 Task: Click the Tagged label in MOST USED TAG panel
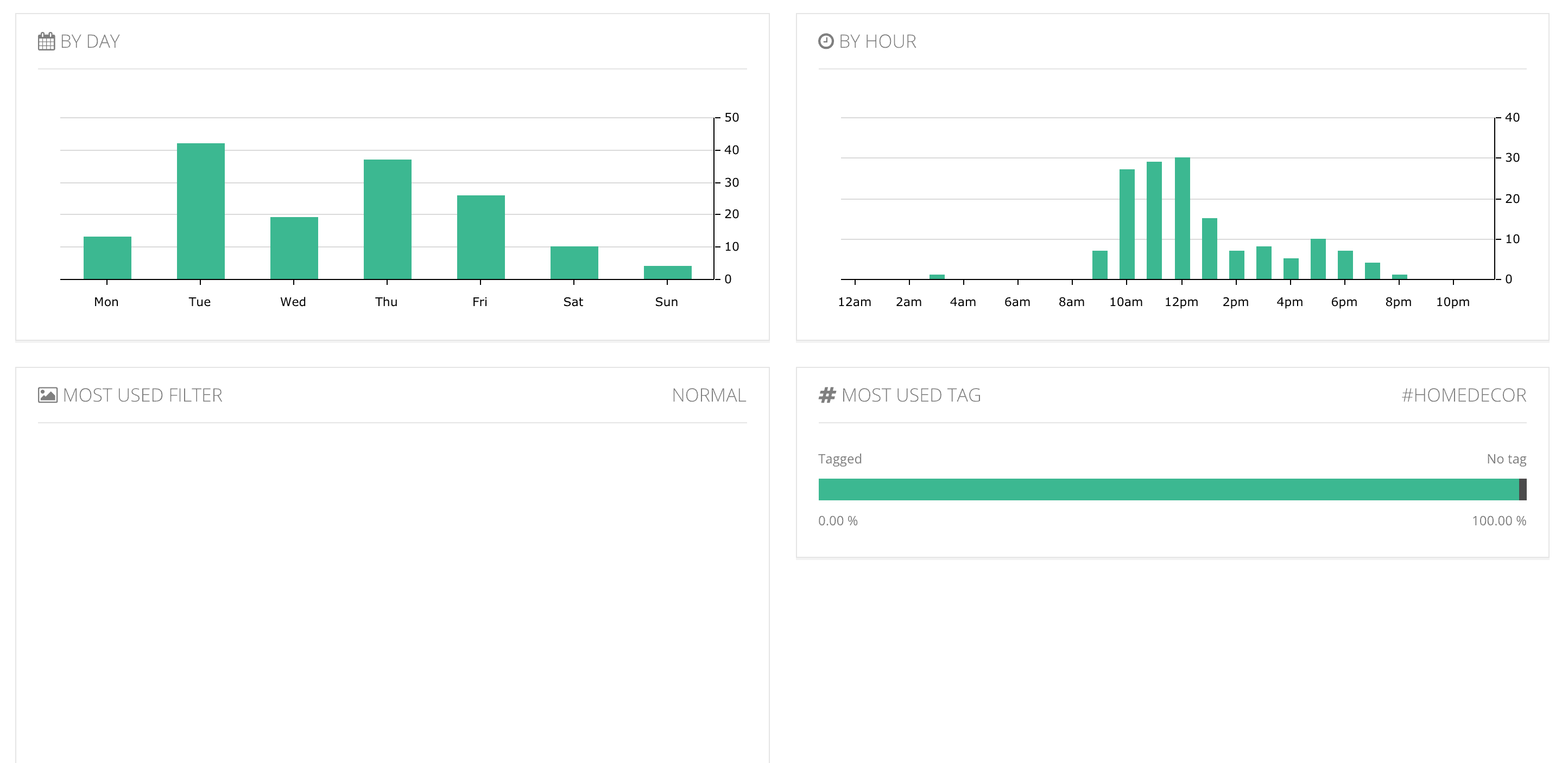click(840, 459)
